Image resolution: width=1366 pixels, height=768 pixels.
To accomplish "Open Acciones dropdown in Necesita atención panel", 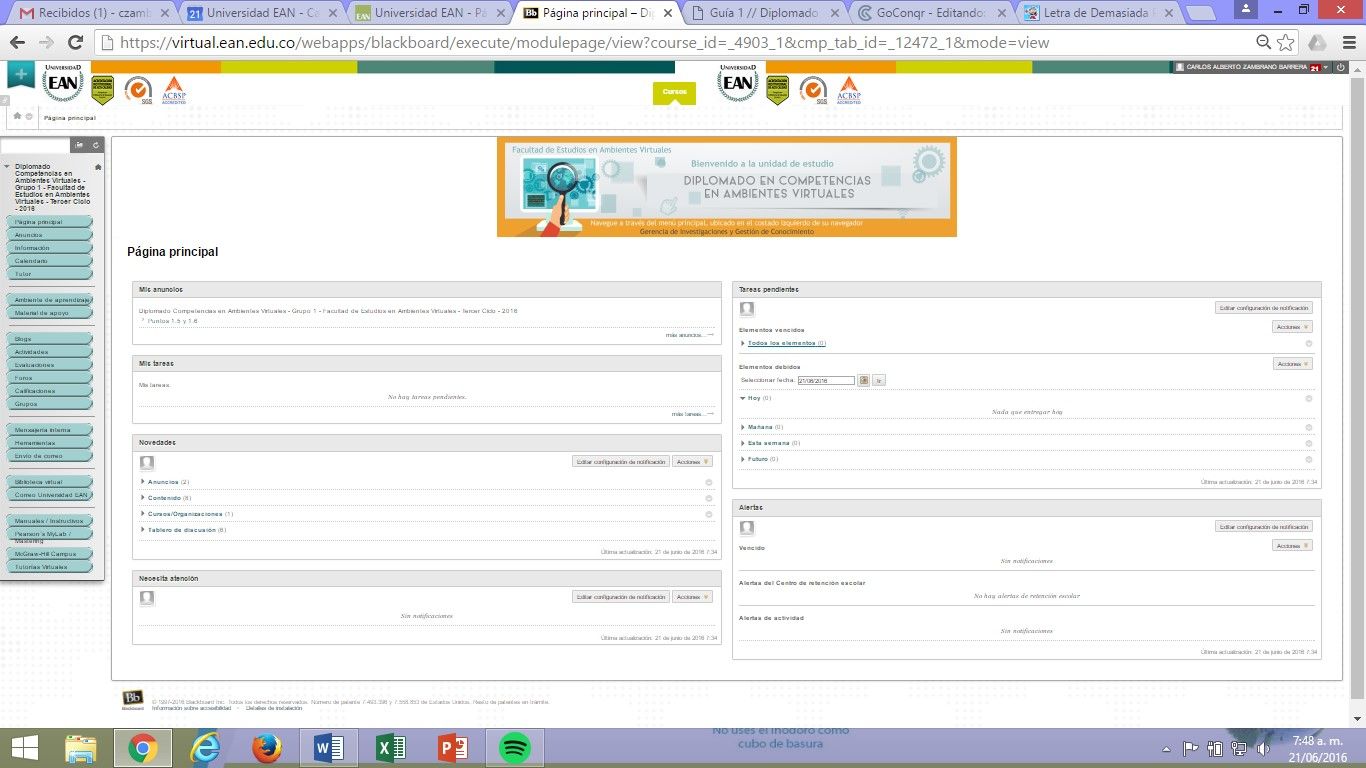I will click(692, 597).
